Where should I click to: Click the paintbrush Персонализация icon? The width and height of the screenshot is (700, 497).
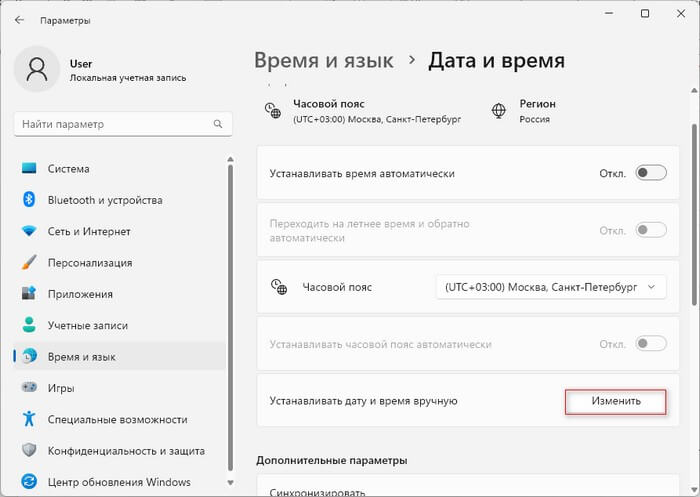pyautogui.click(x=29, y=263)
